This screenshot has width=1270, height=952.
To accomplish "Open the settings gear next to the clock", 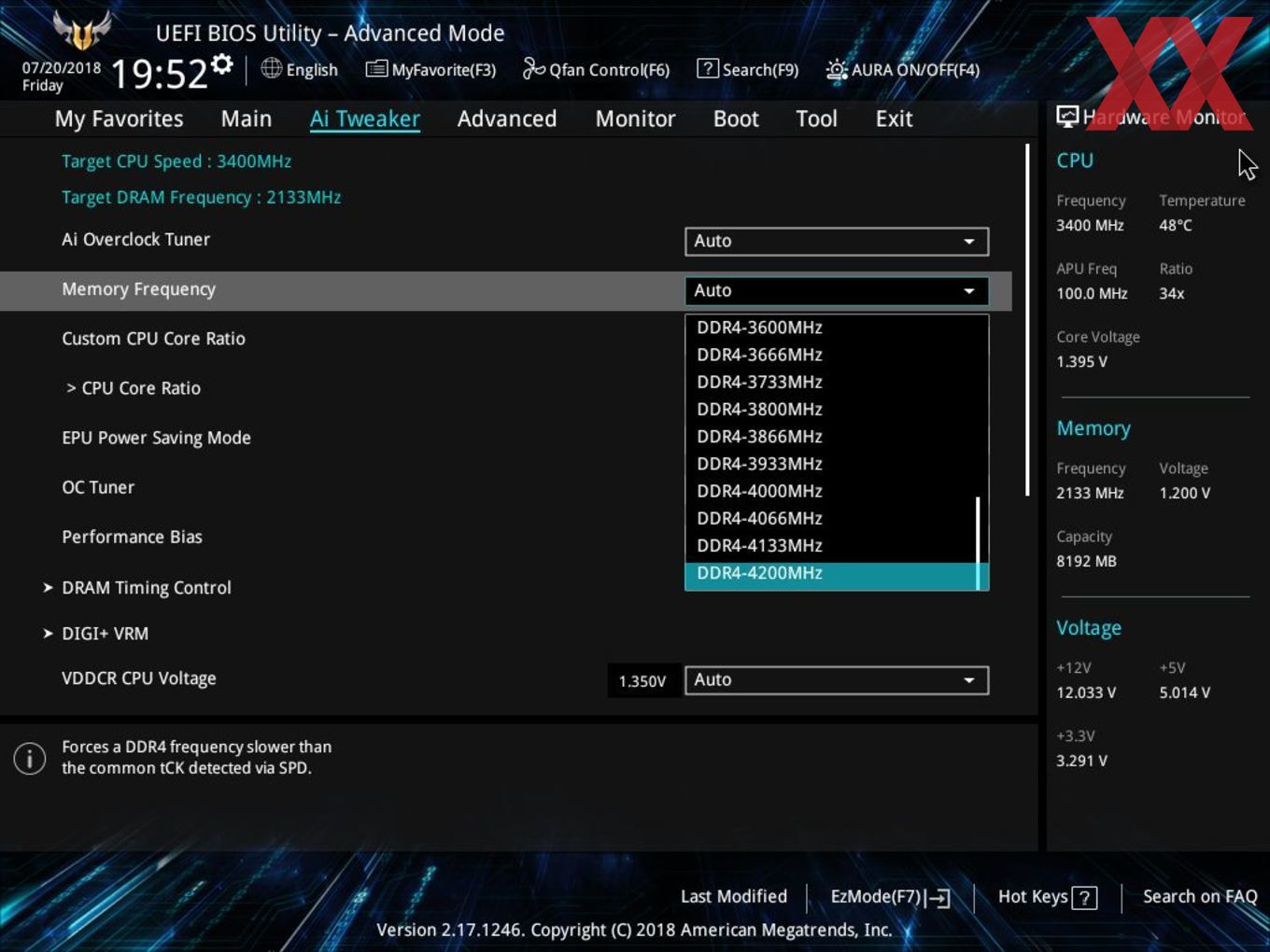I will click(x=222, y=63).
